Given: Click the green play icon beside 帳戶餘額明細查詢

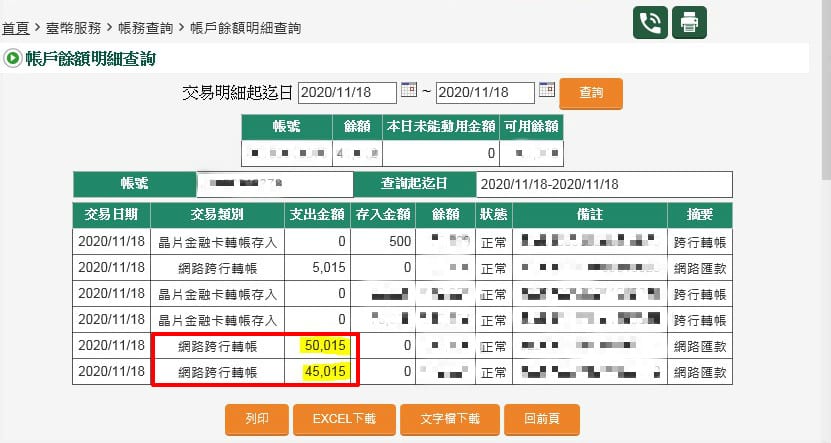Looking at the screenshot, I should click(x=13, y=58).
